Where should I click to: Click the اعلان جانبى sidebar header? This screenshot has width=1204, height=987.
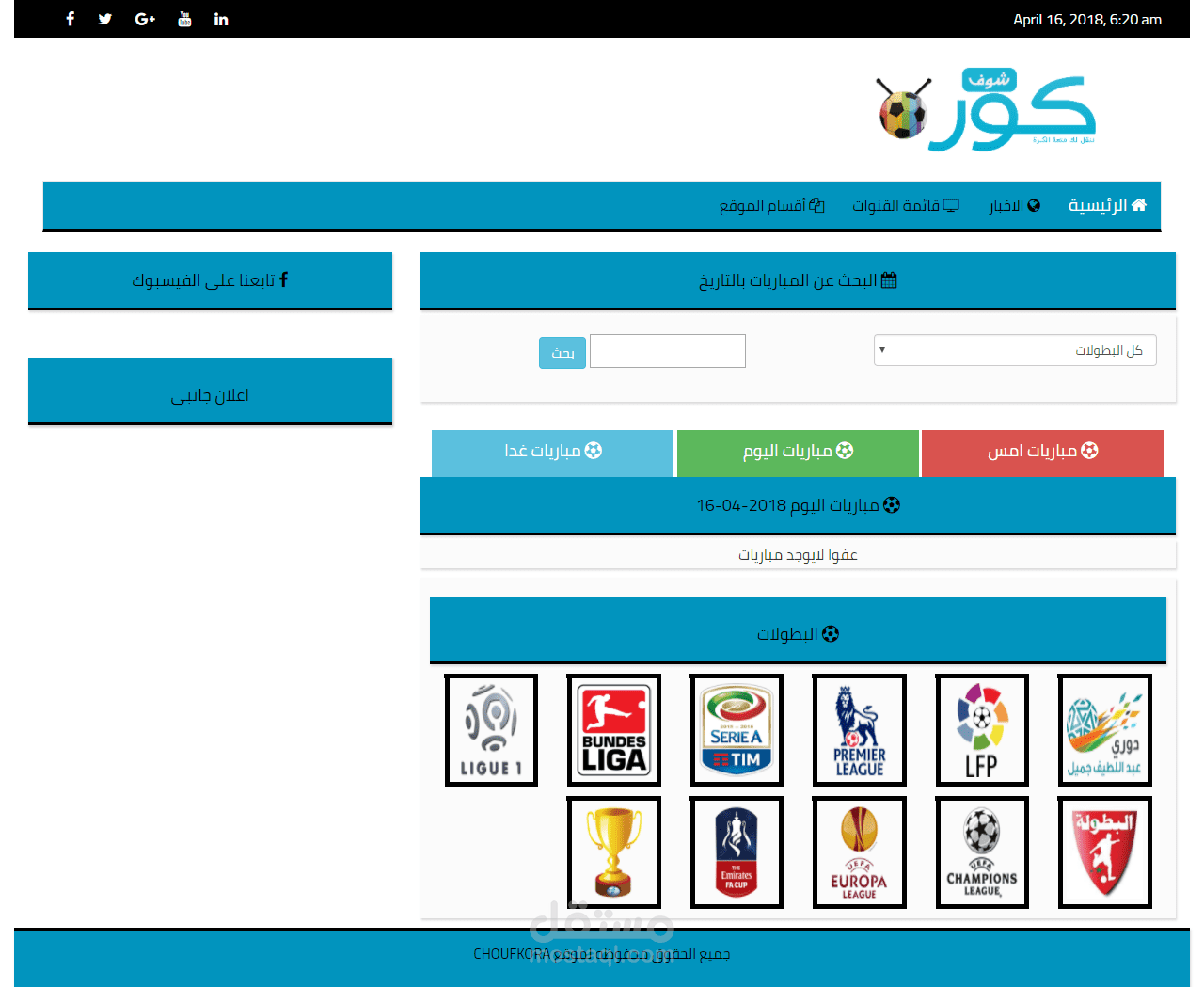pyautogui.click(x=210, y=390)
